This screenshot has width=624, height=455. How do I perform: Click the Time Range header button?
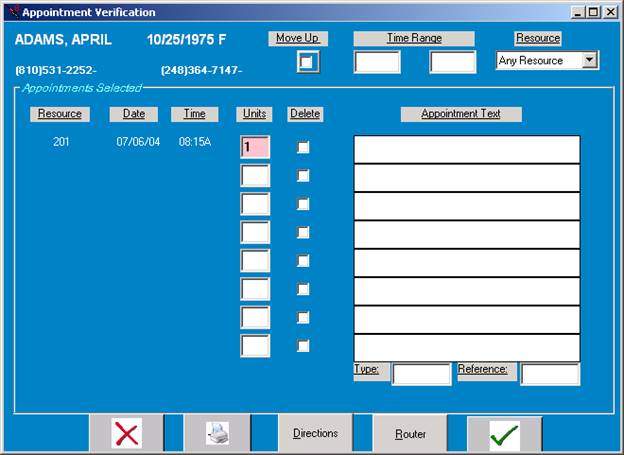point(414,38)
